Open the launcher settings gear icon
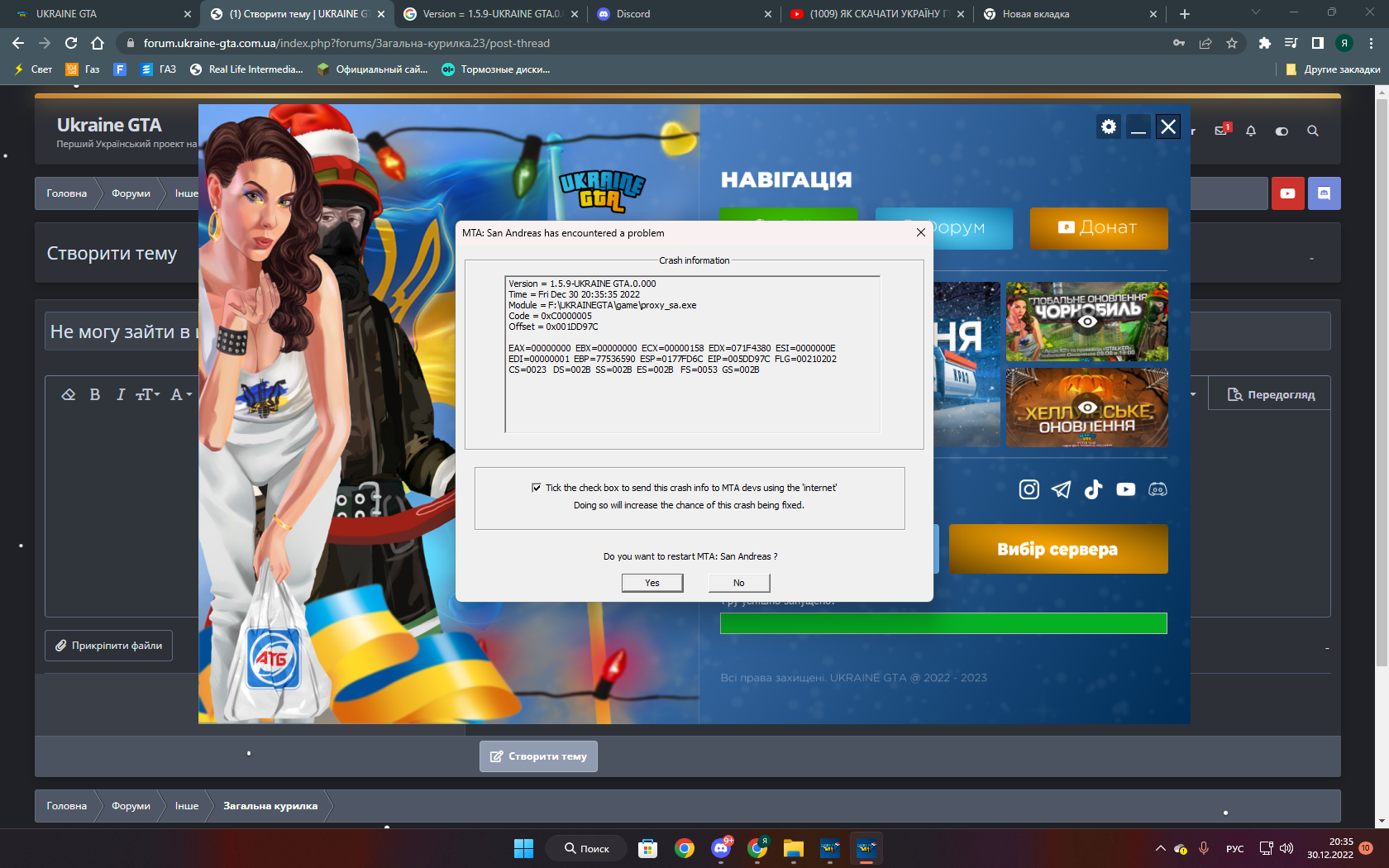Screen dimensions: 1389x868 (x=1109, y=126)
